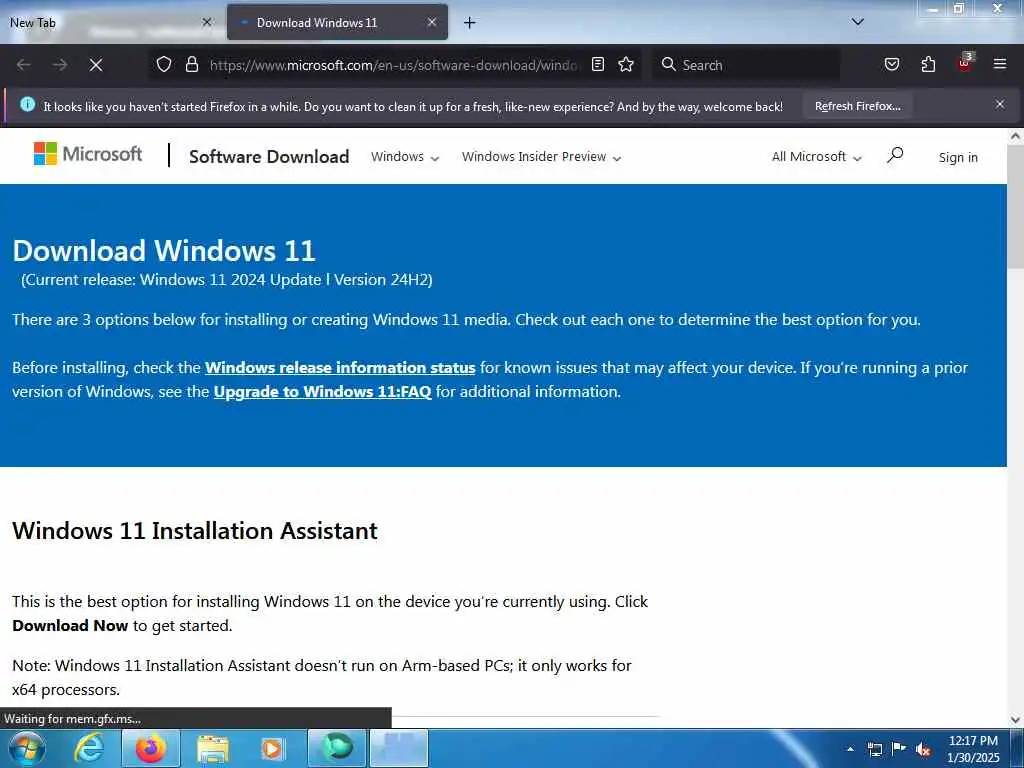Open Windows release information status link
The image size is (1024, 768).
point(340,368)
